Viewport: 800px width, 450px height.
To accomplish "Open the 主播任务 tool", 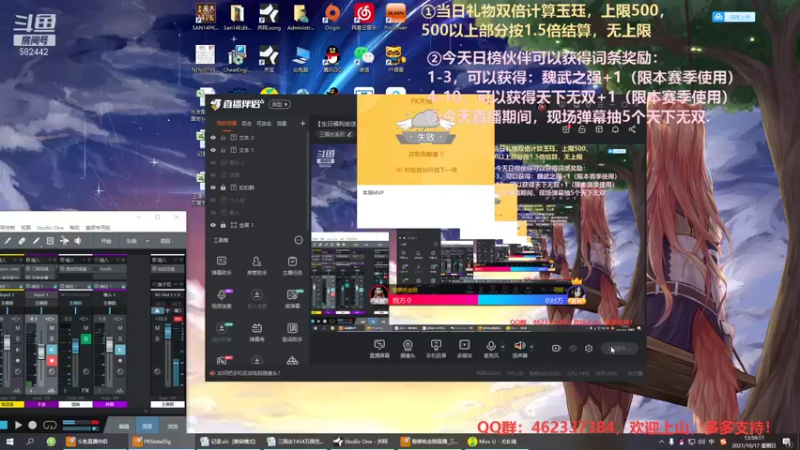I will 292,266.
